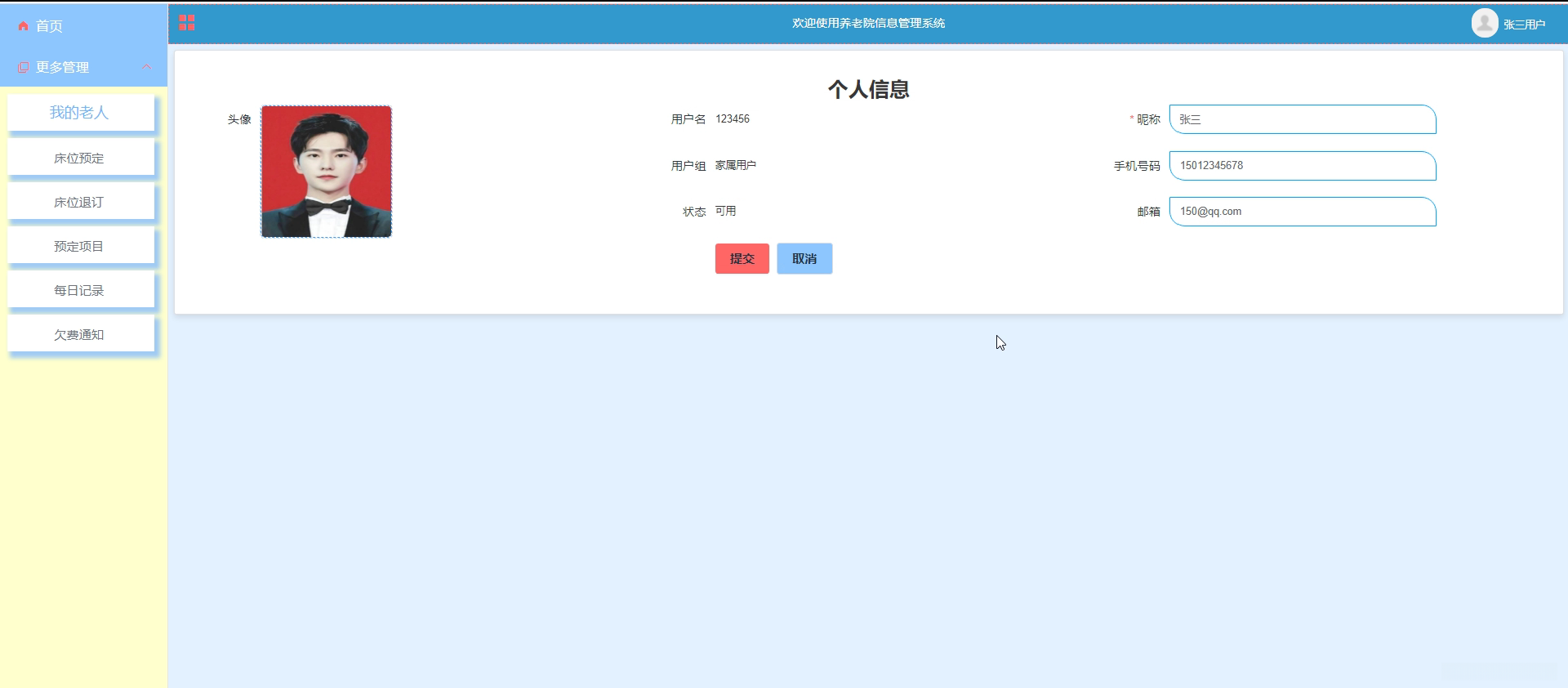The width and height of the screenshot is (1568, 688).
Task: Click the 家属用户 user group value
Action: coord(736,165)
